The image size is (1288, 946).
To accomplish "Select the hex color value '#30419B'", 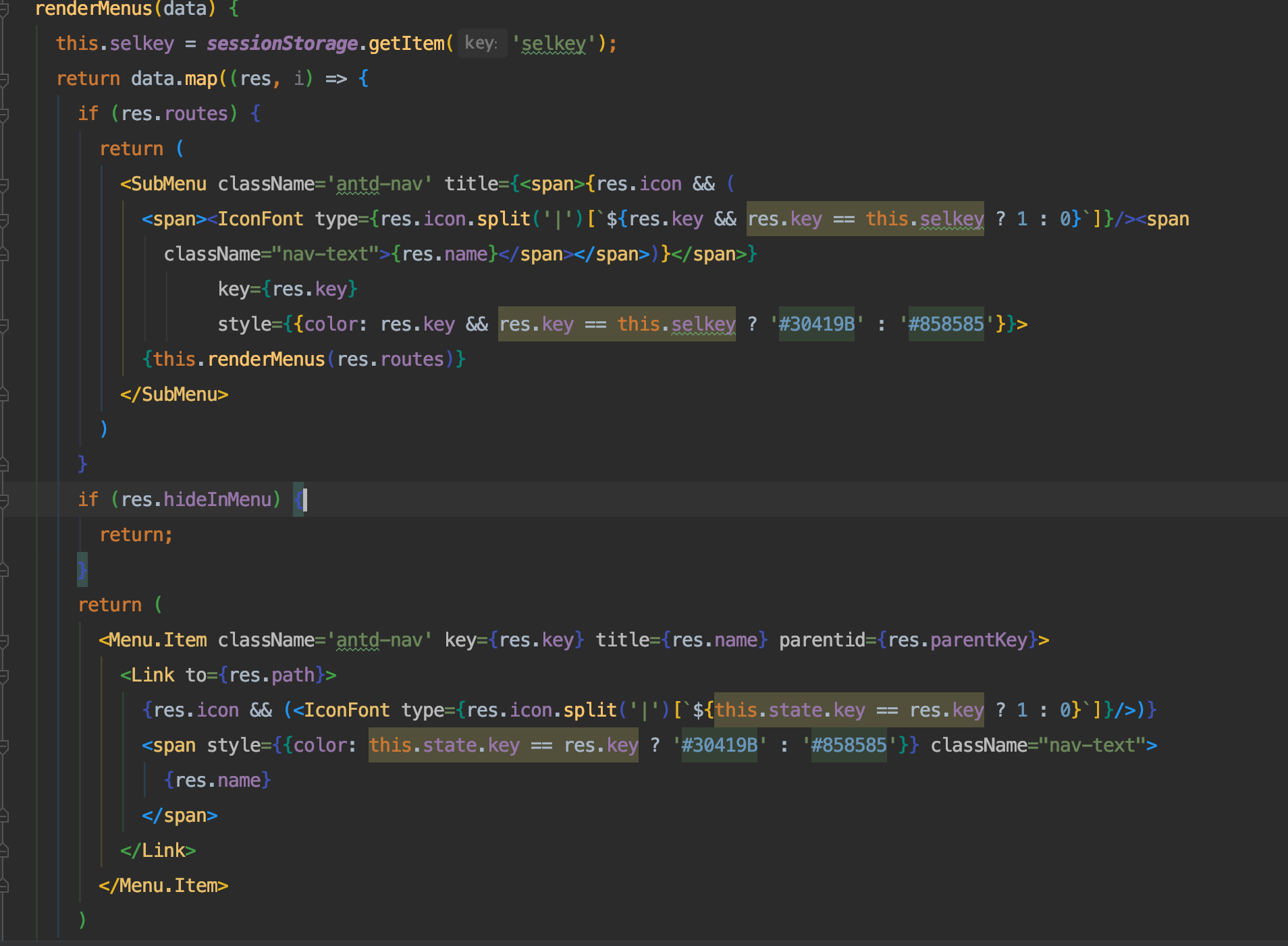I will pos(816,324).
